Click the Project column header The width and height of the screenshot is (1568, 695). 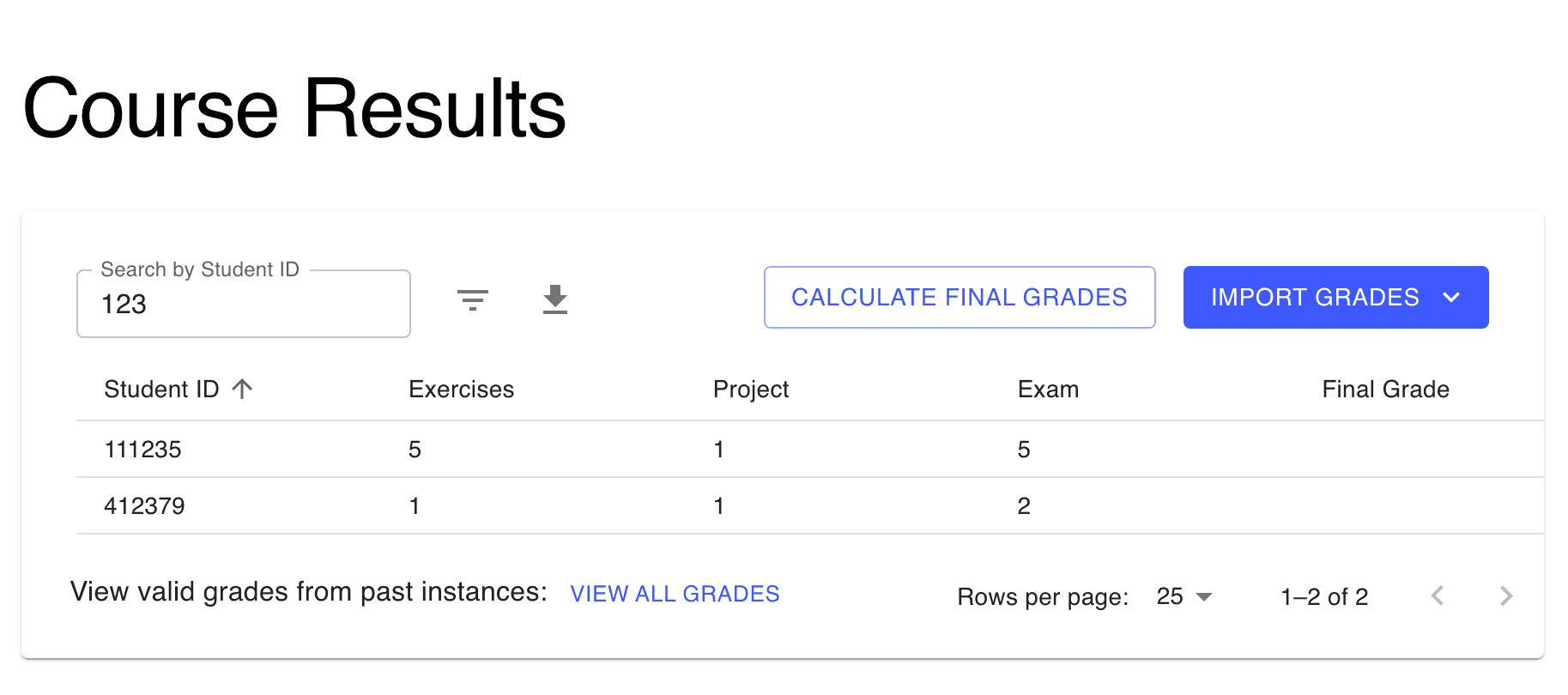750,390
